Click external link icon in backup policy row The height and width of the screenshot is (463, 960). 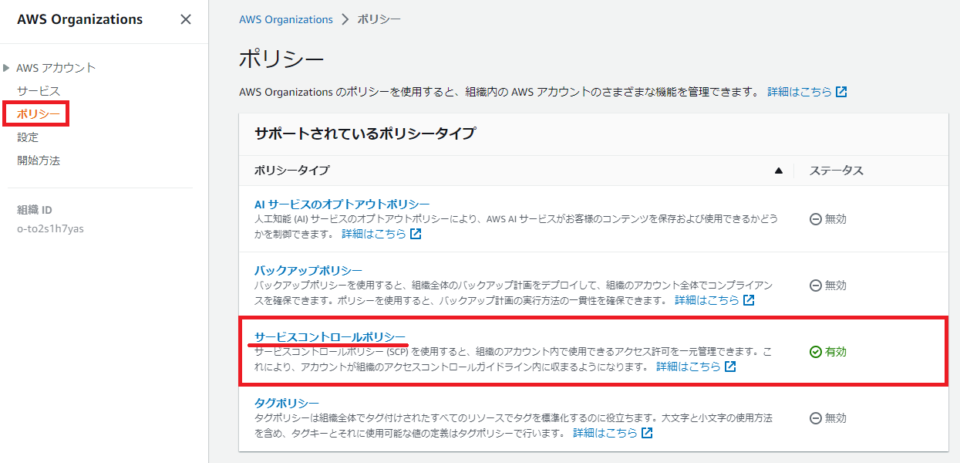[x=749, y=301]
